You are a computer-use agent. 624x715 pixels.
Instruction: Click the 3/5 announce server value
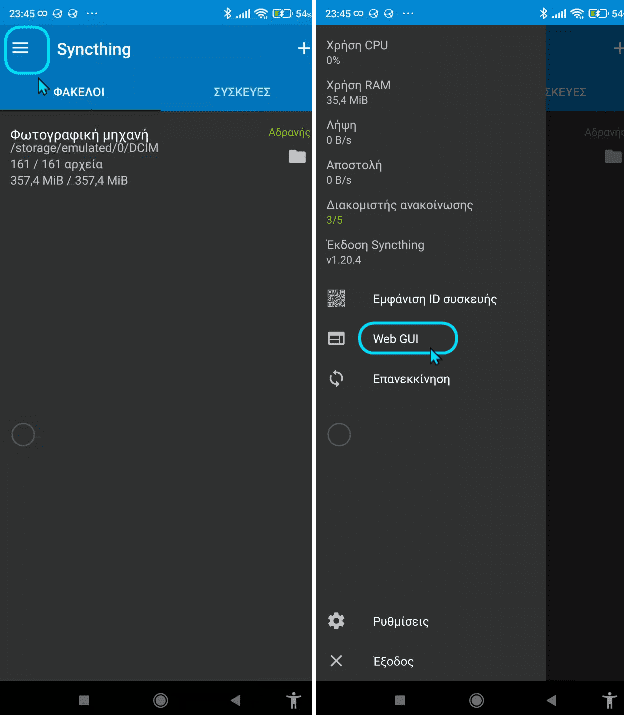coord(334,220)
